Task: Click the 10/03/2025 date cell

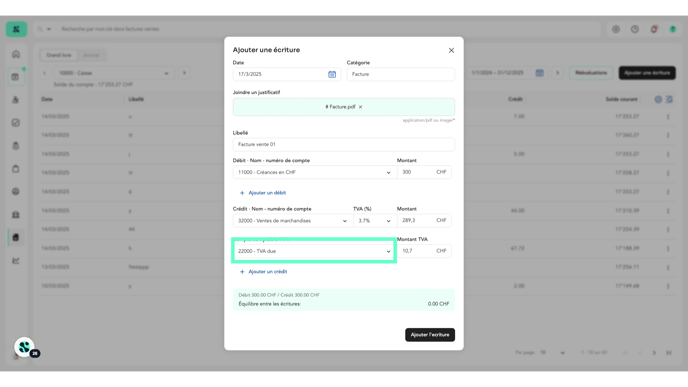Action: [x=55, y=286]
